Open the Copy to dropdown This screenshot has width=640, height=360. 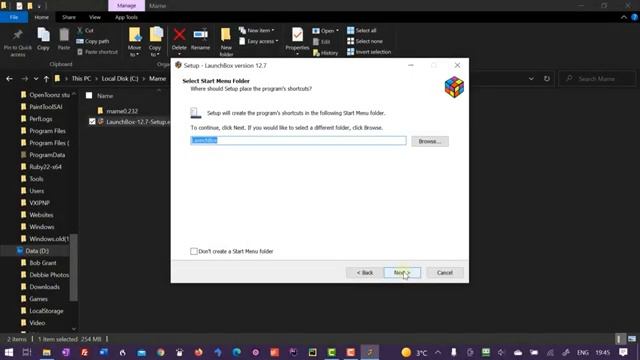click(x=156, y=42)
